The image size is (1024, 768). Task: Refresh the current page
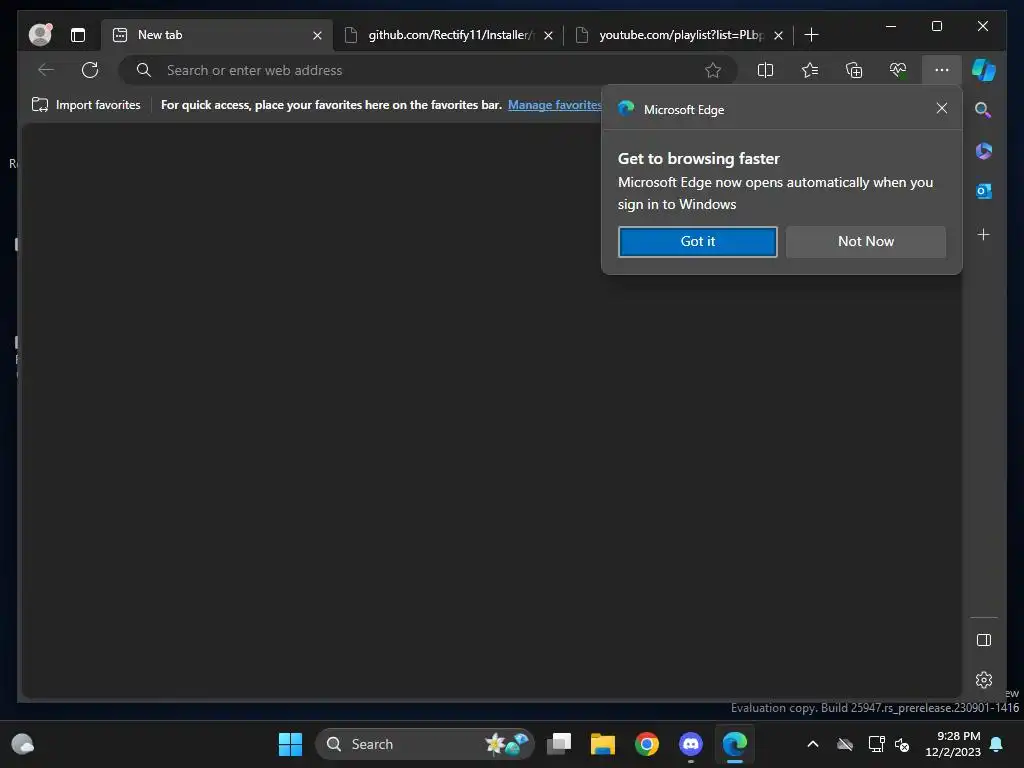click(90, 70)
